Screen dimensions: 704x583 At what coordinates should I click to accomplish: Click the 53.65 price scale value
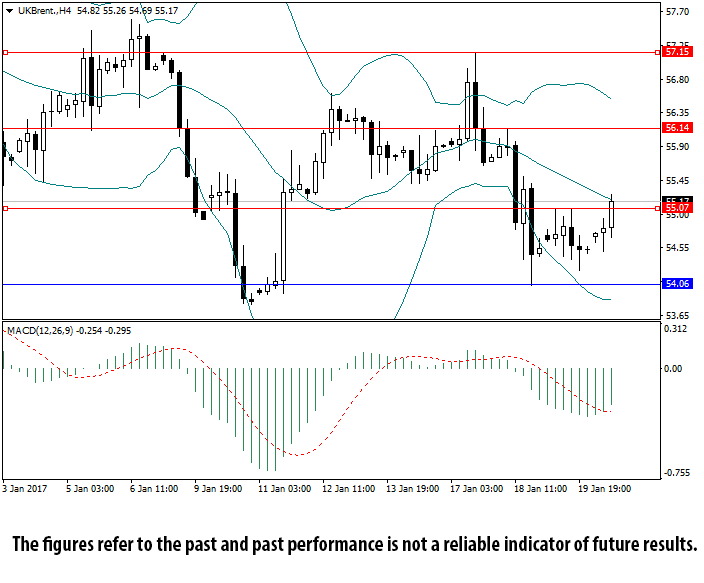677,315
